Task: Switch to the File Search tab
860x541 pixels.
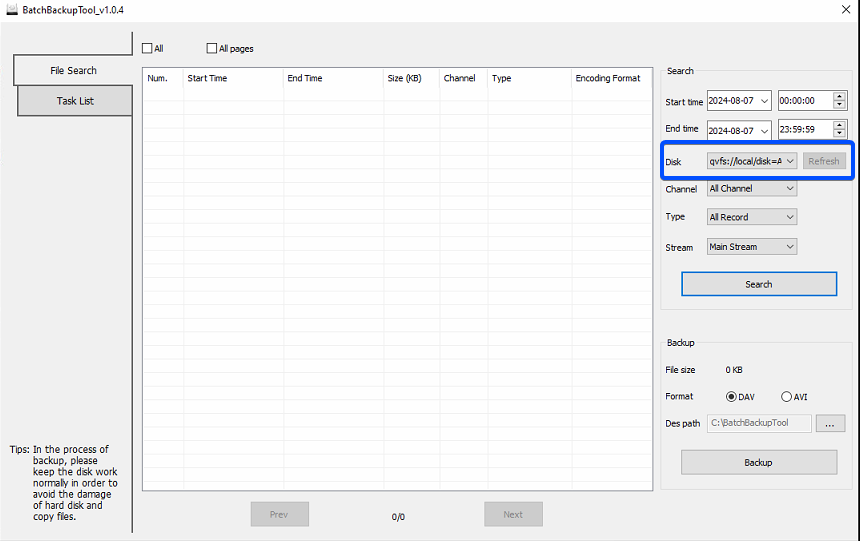Action: (x=73, y=71)
